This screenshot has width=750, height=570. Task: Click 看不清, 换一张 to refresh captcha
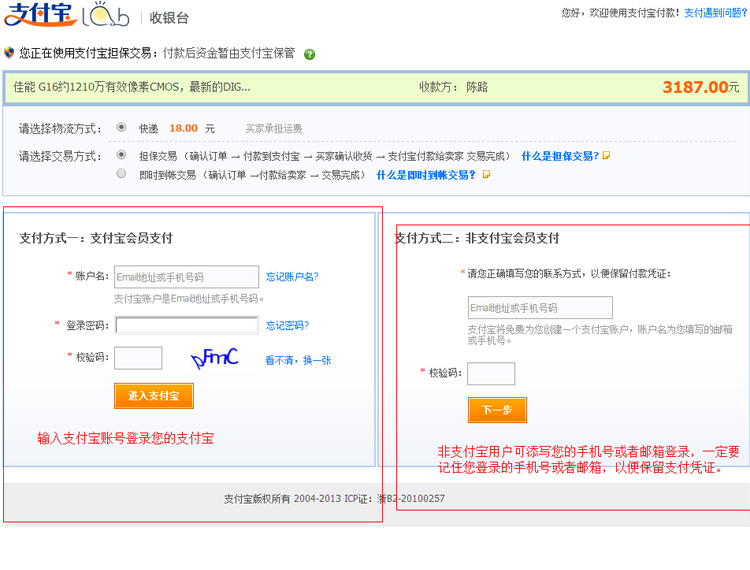point(298,360)
